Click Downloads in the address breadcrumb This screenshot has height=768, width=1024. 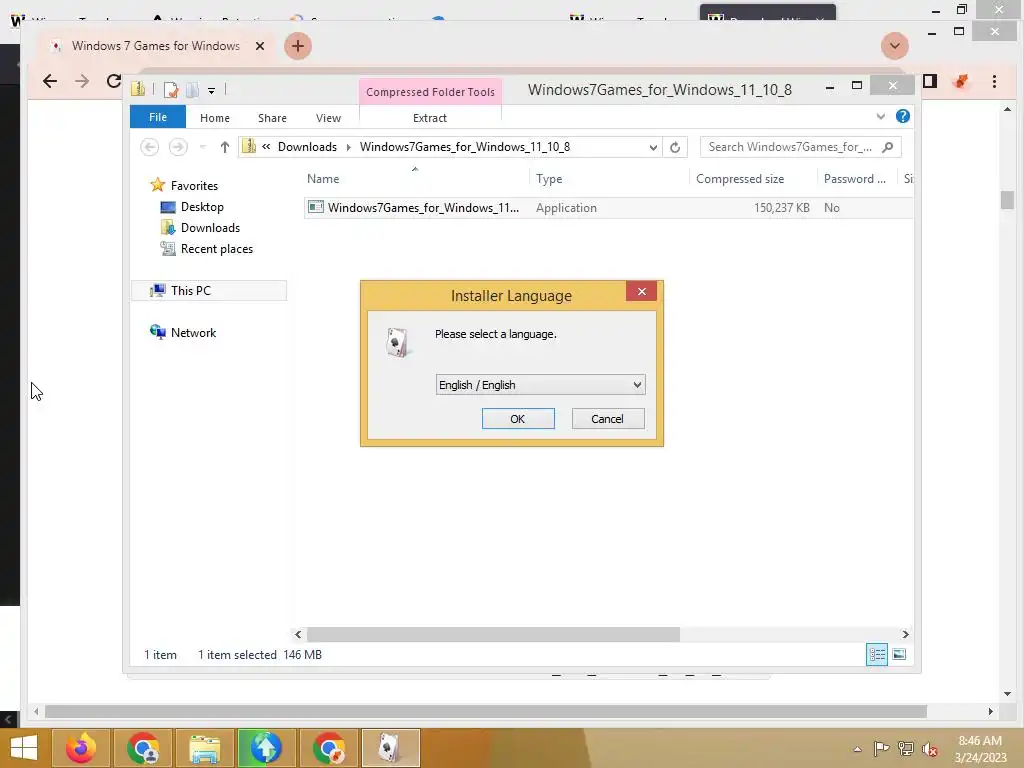click(x=307, y=147)
